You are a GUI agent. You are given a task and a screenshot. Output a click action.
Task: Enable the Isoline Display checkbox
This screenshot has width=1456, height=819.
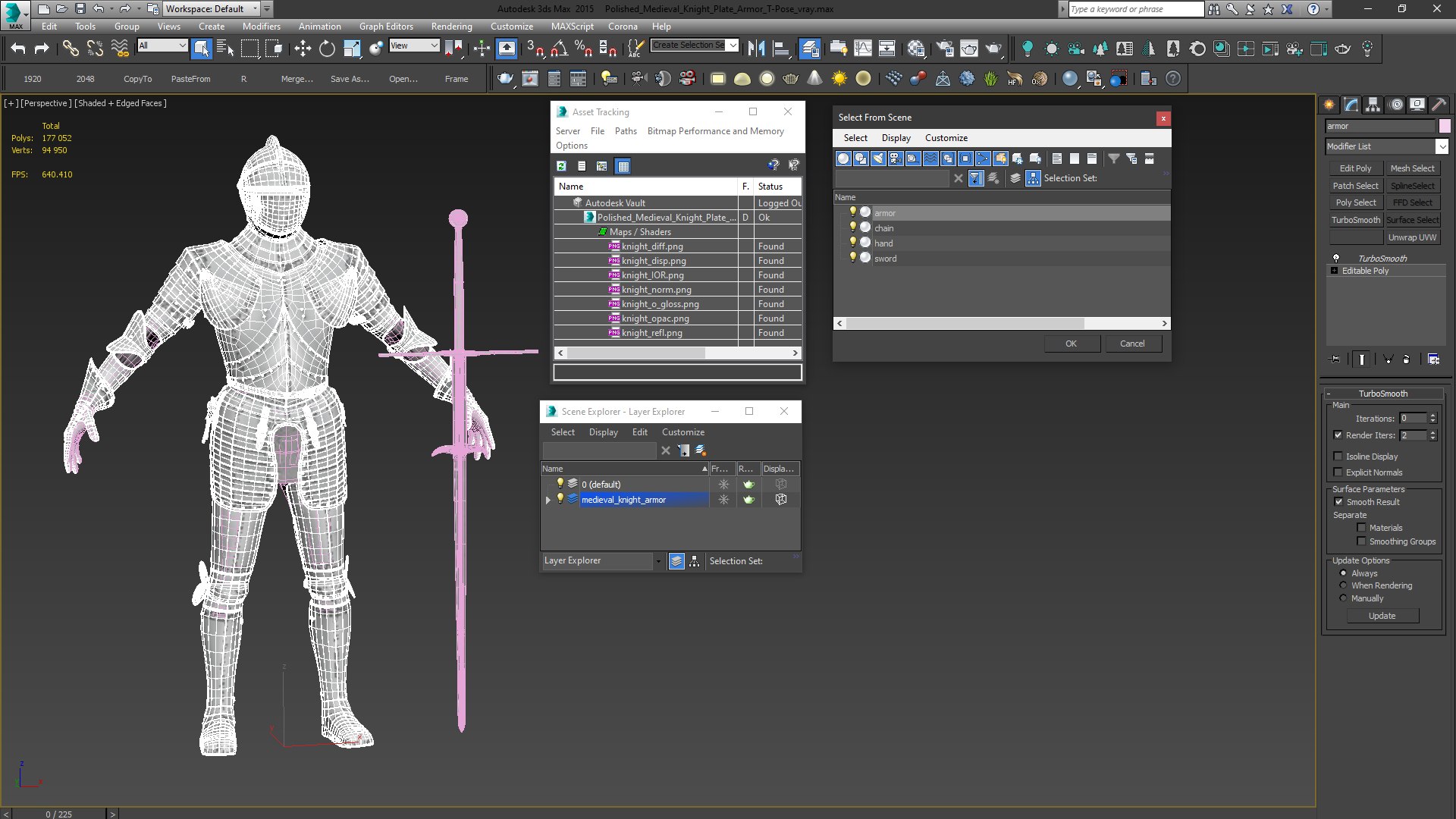coord(1338,457)
